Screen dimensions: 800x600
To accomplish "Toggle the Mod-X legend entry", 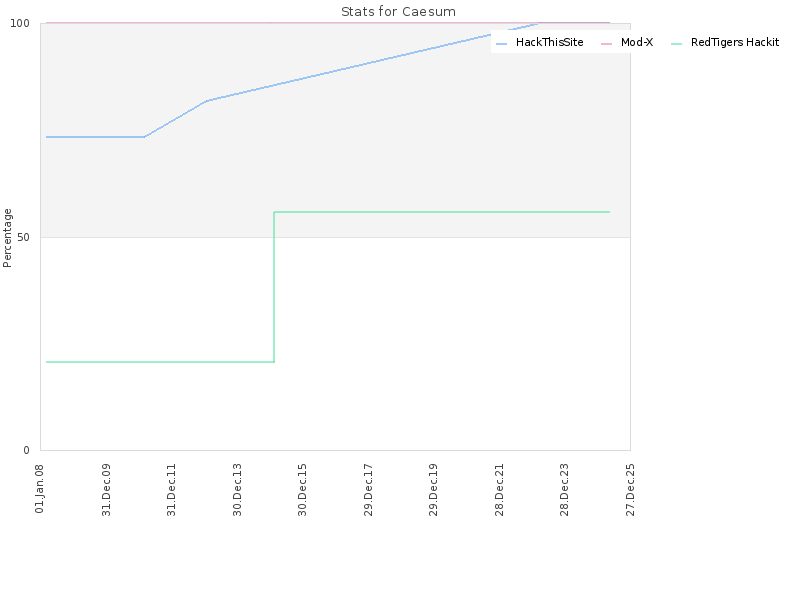I will (x=627, y=42).
